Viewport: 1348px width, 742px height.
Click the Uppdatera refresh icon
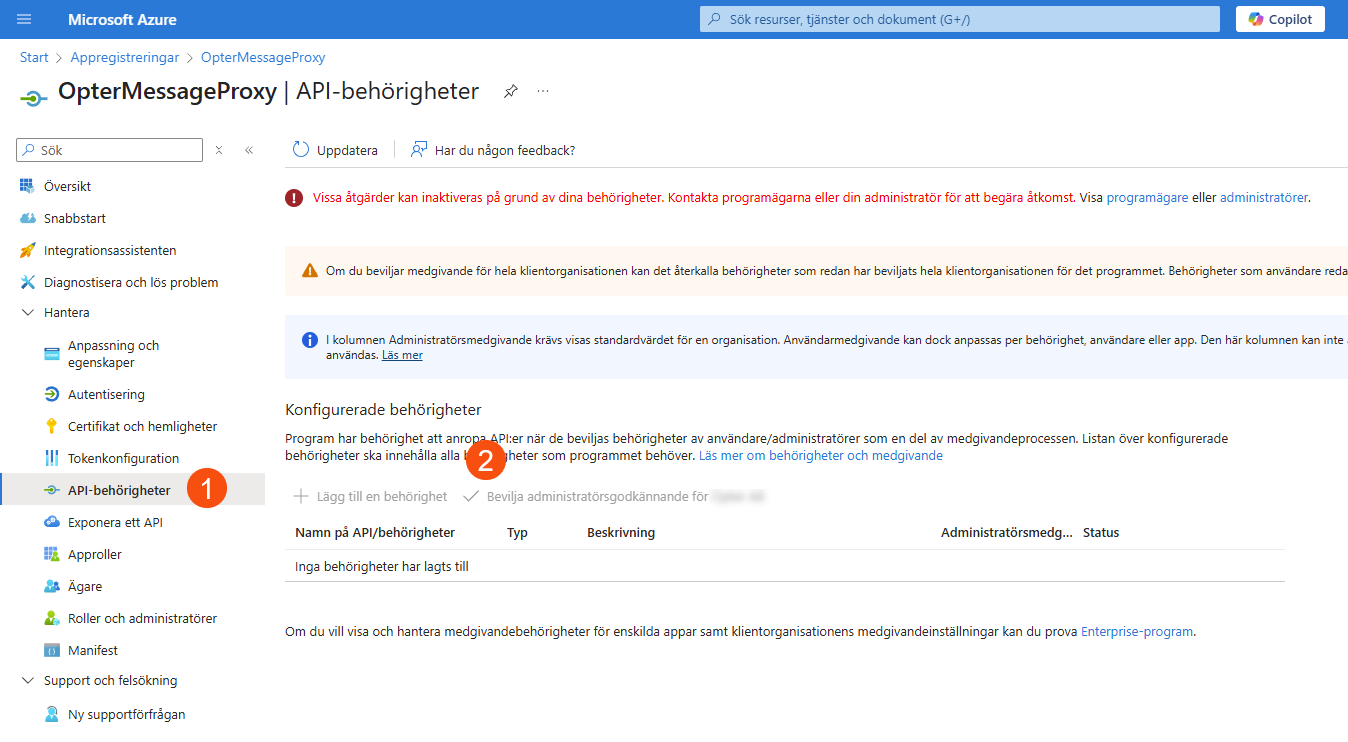[x=301, y=150]
